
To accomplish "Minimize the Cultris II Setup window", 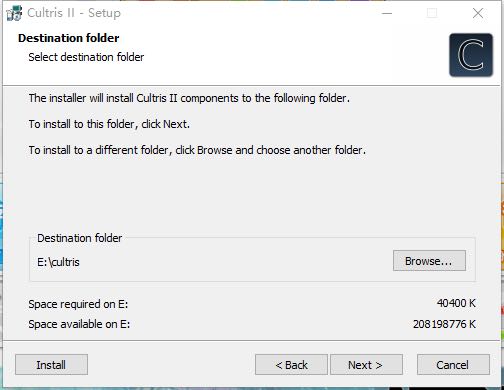I will [x=387, y=13].
